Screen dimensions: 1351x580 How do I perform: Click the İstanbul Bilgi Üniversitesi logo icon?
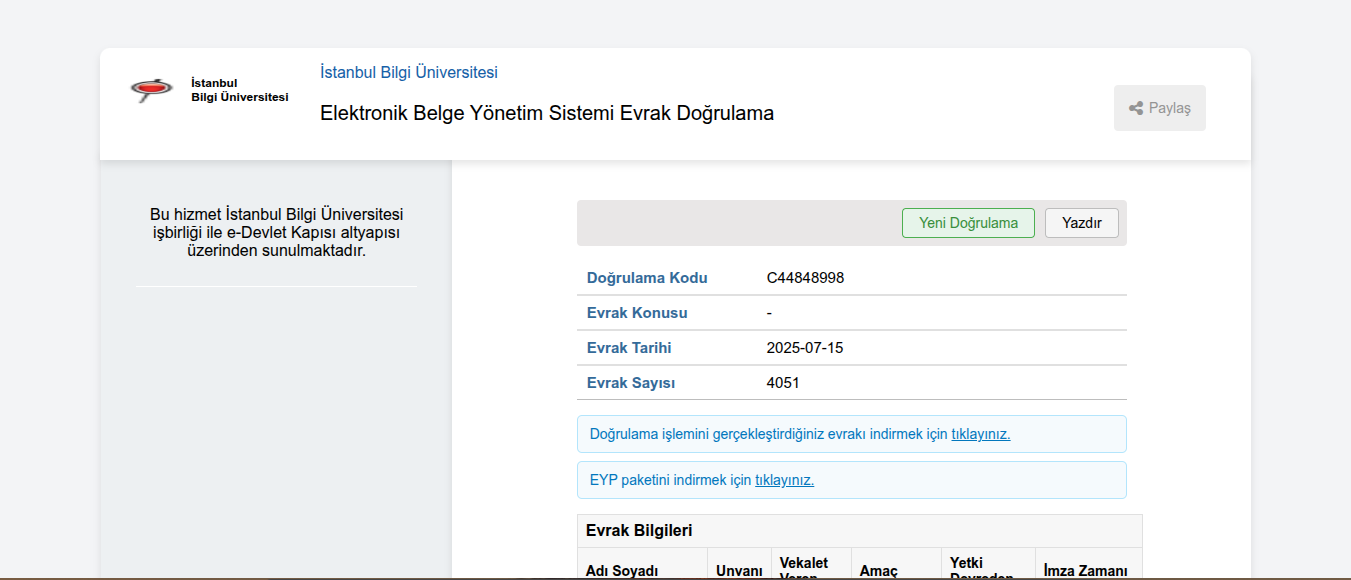(x=151, y=90)
